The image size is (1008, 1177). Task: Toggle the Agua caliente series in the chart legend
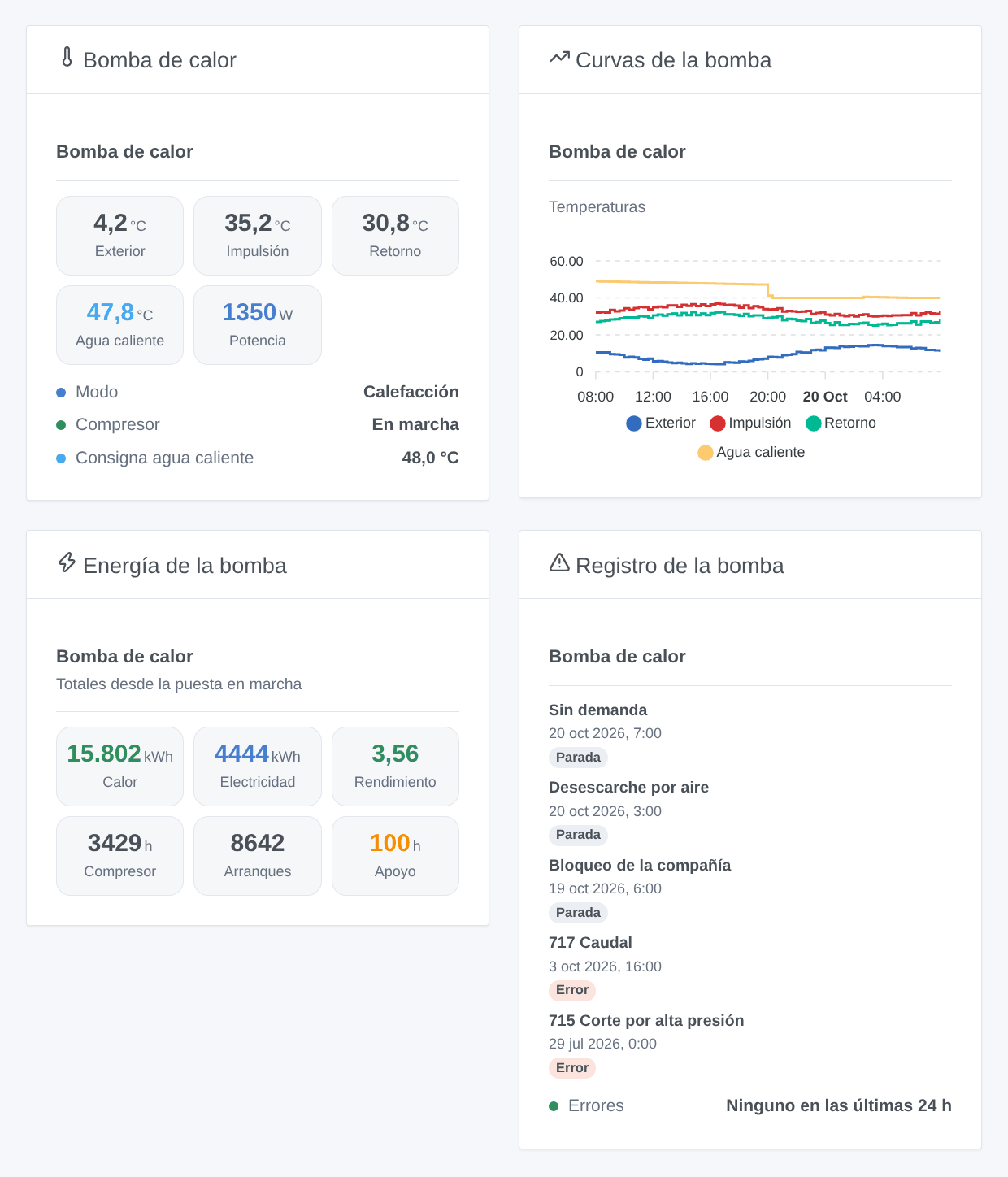pos(751,453)
